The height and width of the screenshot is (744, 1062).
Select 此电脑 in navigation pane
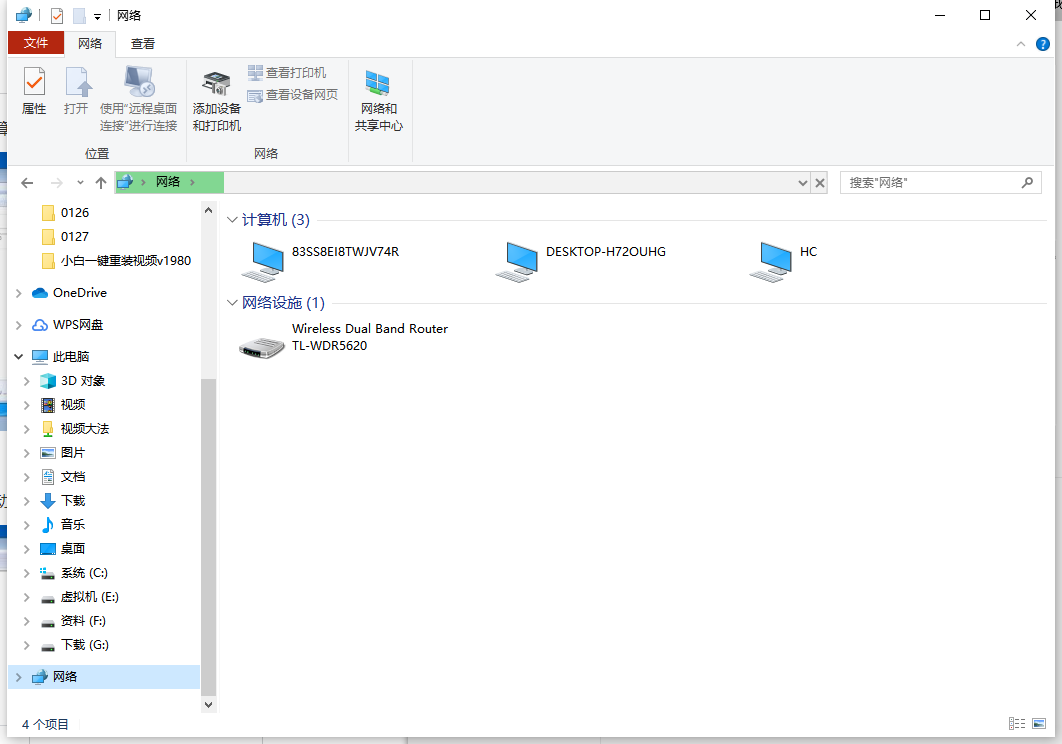tap(71, 356)
